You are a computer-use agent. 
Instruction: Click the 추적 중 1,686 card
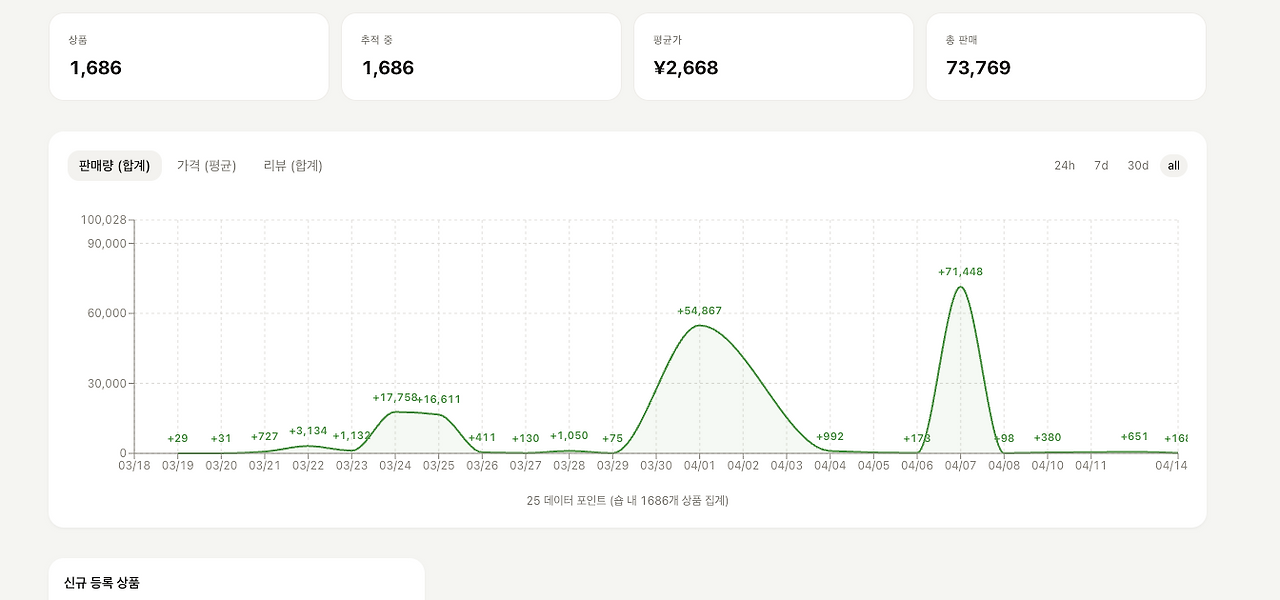coord(481,57)
